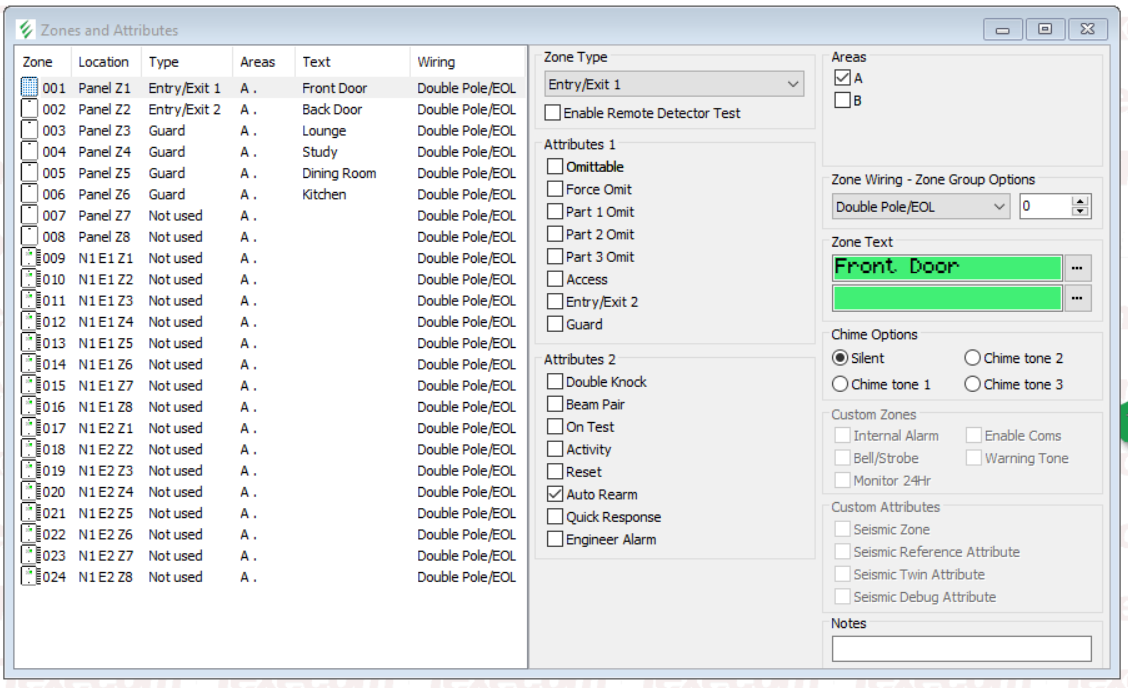
Task: Open ellipsis button beside Front Door text
Action: (x=1079, y=268)
